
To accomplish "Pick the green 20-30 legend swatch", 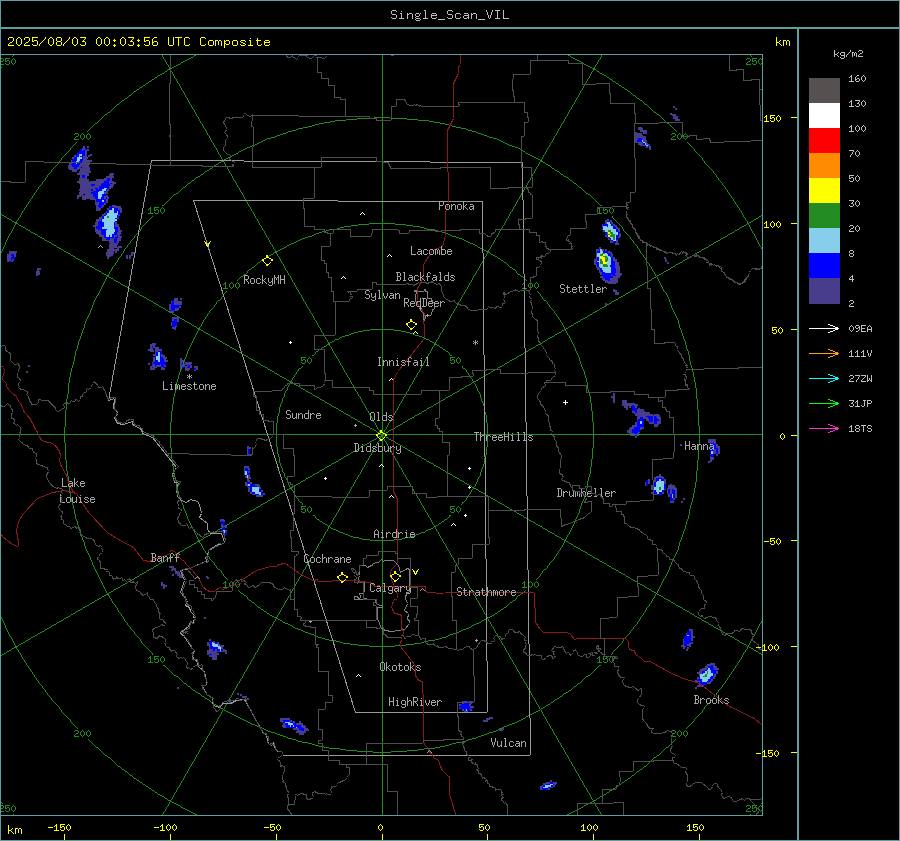I will pyautogui.click(x=824, y=216).
